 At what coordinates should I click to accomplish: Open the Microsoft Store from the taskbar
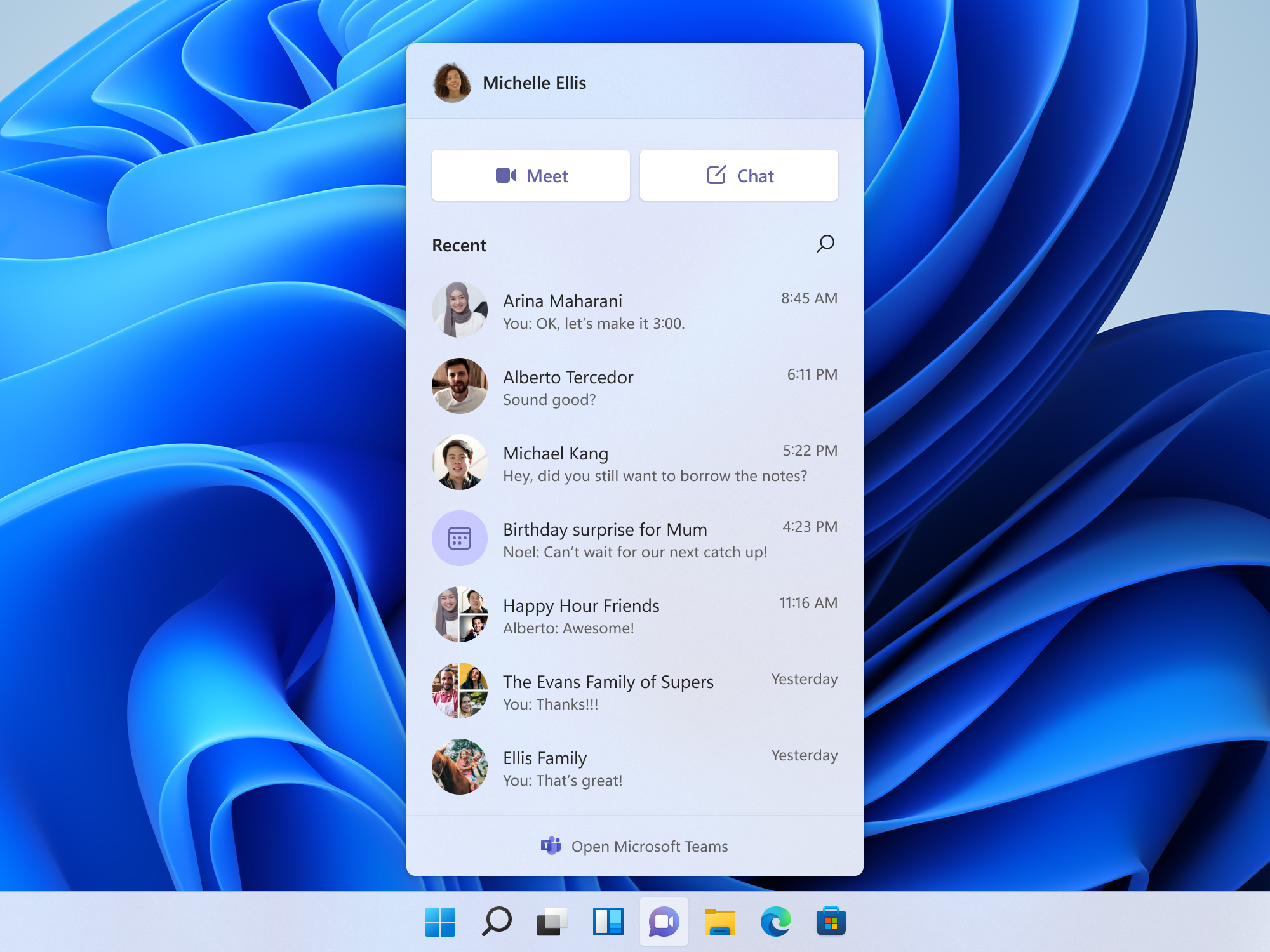(x=829, y=922)
